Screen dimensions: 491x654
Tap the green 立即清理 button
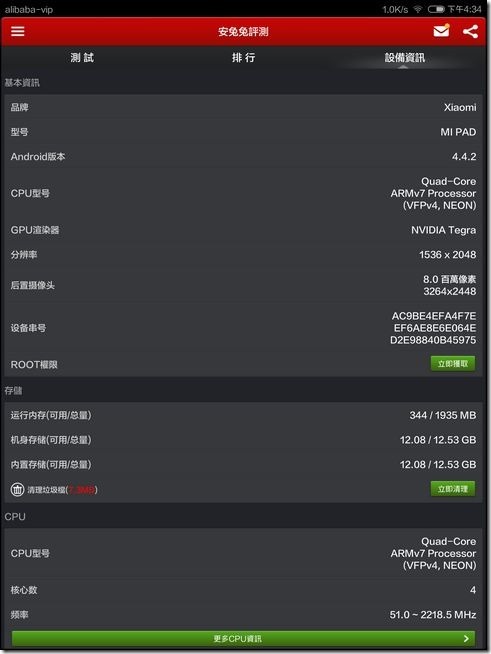[x=453, y=489]
